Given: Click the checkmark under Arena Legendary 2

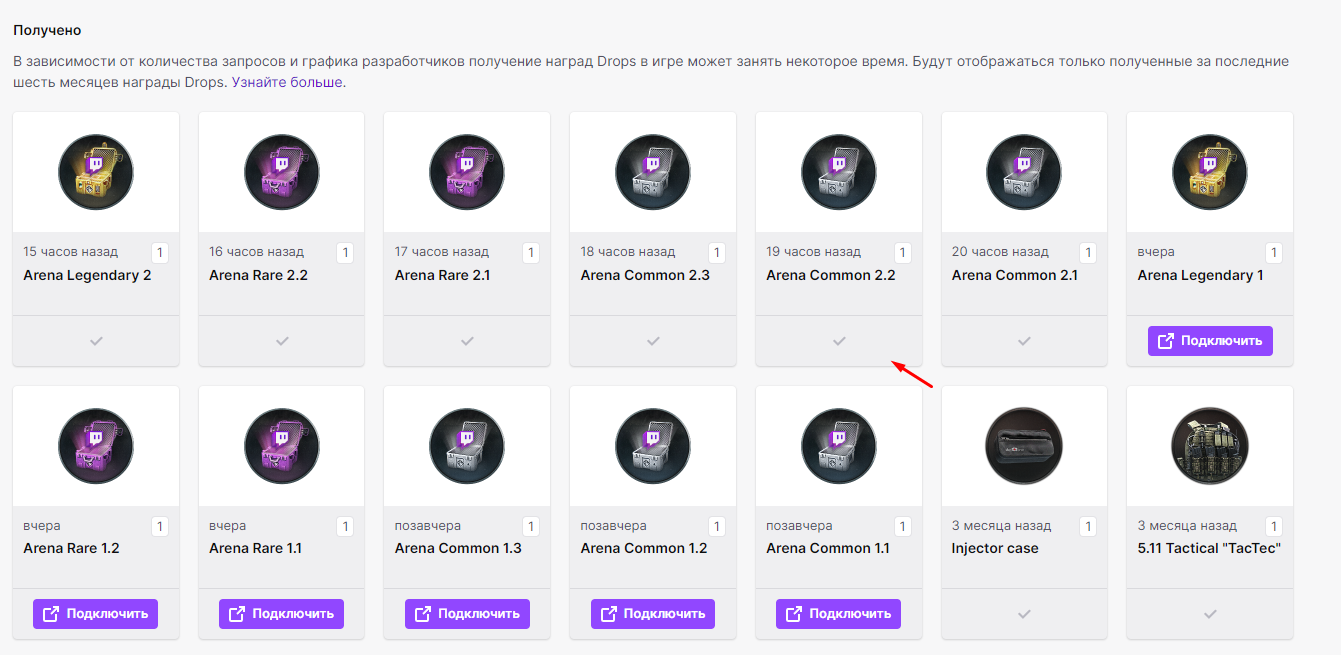Looking at the screenshot, I should (96, 341).
